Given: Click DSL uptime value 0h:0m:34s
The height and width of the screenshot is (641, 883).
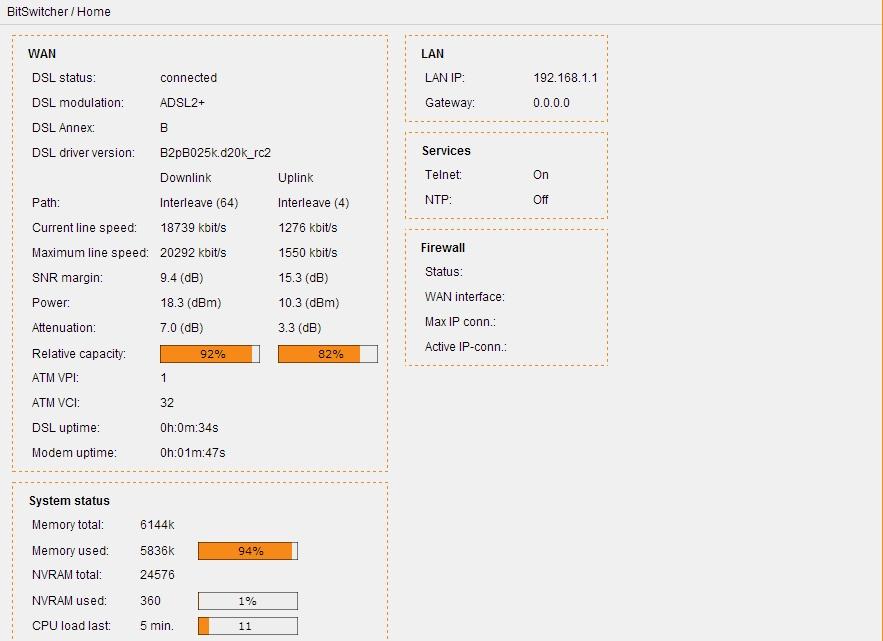Looking at the screenshot, I should pyautogui.click(x=189, y=428).
